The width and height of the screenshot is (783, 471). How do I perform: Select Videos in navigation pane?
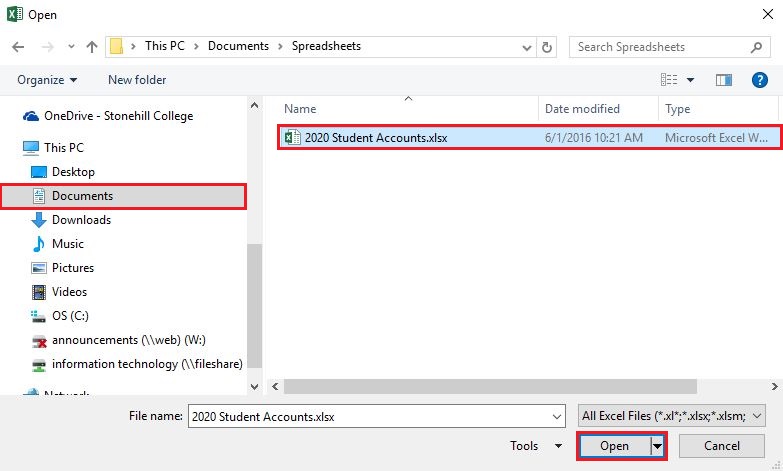pyautogui.click(x=69, y=292)
